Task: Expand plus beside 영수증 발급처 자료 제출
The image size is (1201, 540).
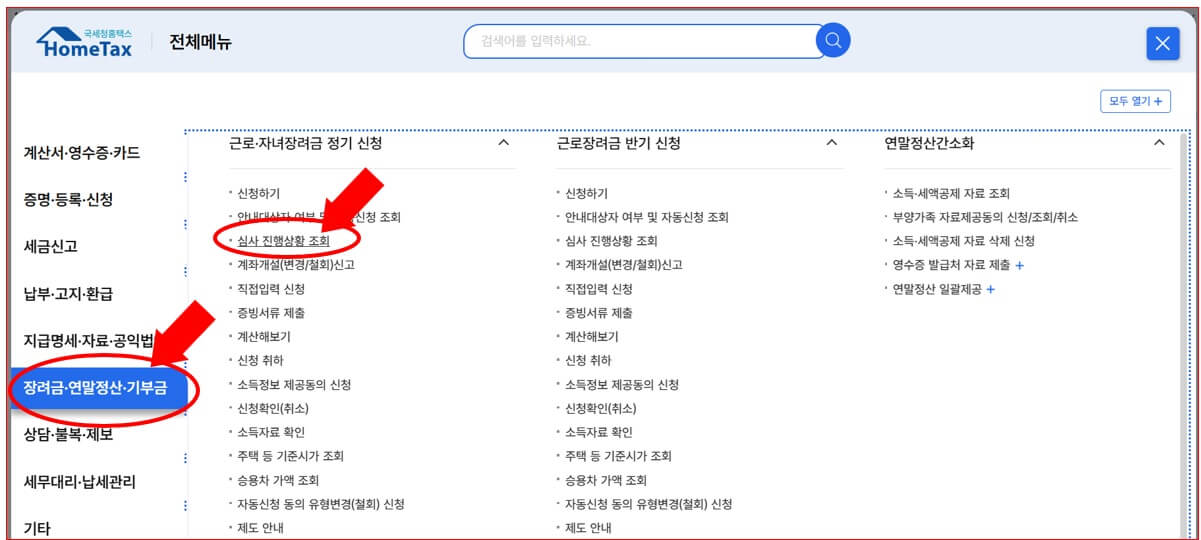Action: click(1020, 265)
